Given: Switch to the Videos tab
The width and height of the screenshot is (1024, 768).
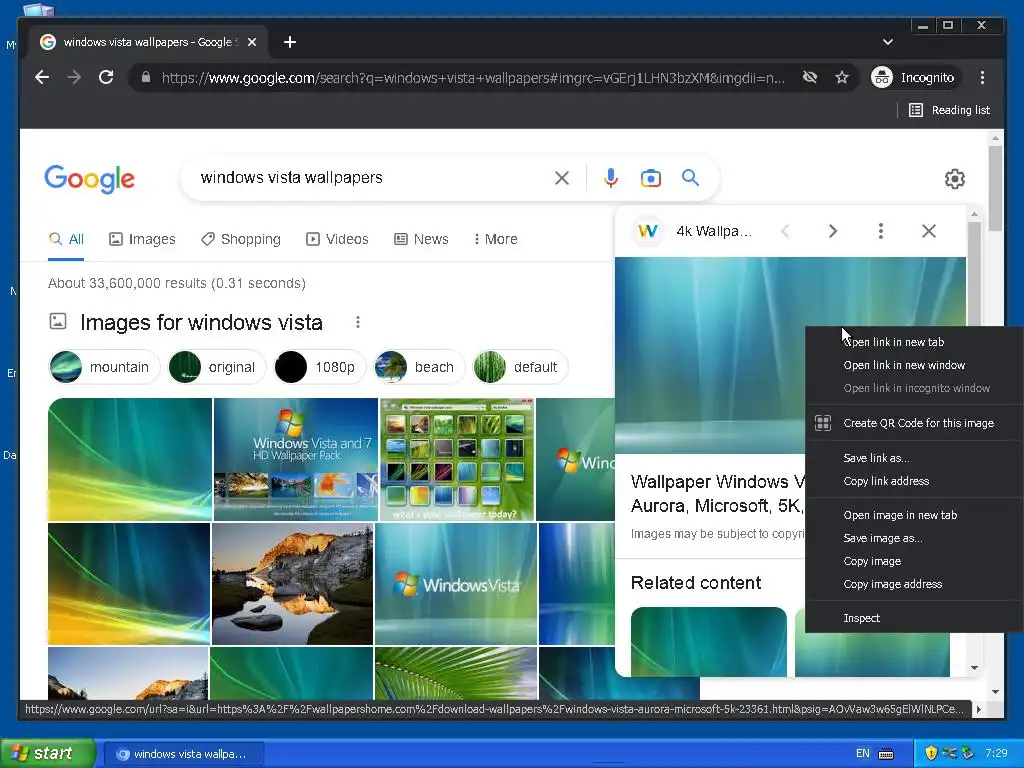Looking at the screenshot, I should click(x=337, y=240).
